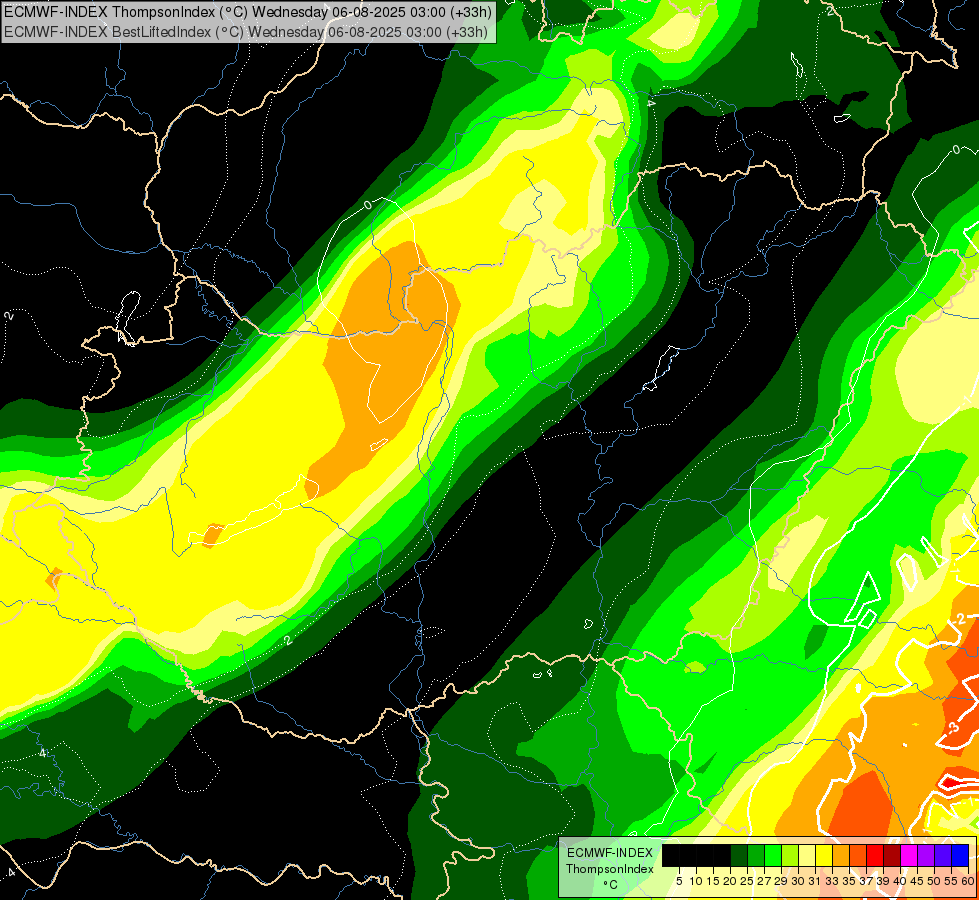Click the legend scale value 35

849,881
